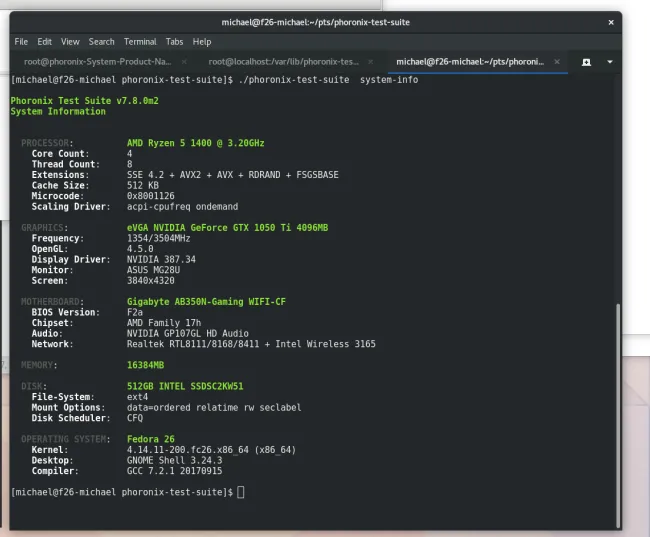Close the root@localhost tab
The image size is (650, 537).
point(371,62)
